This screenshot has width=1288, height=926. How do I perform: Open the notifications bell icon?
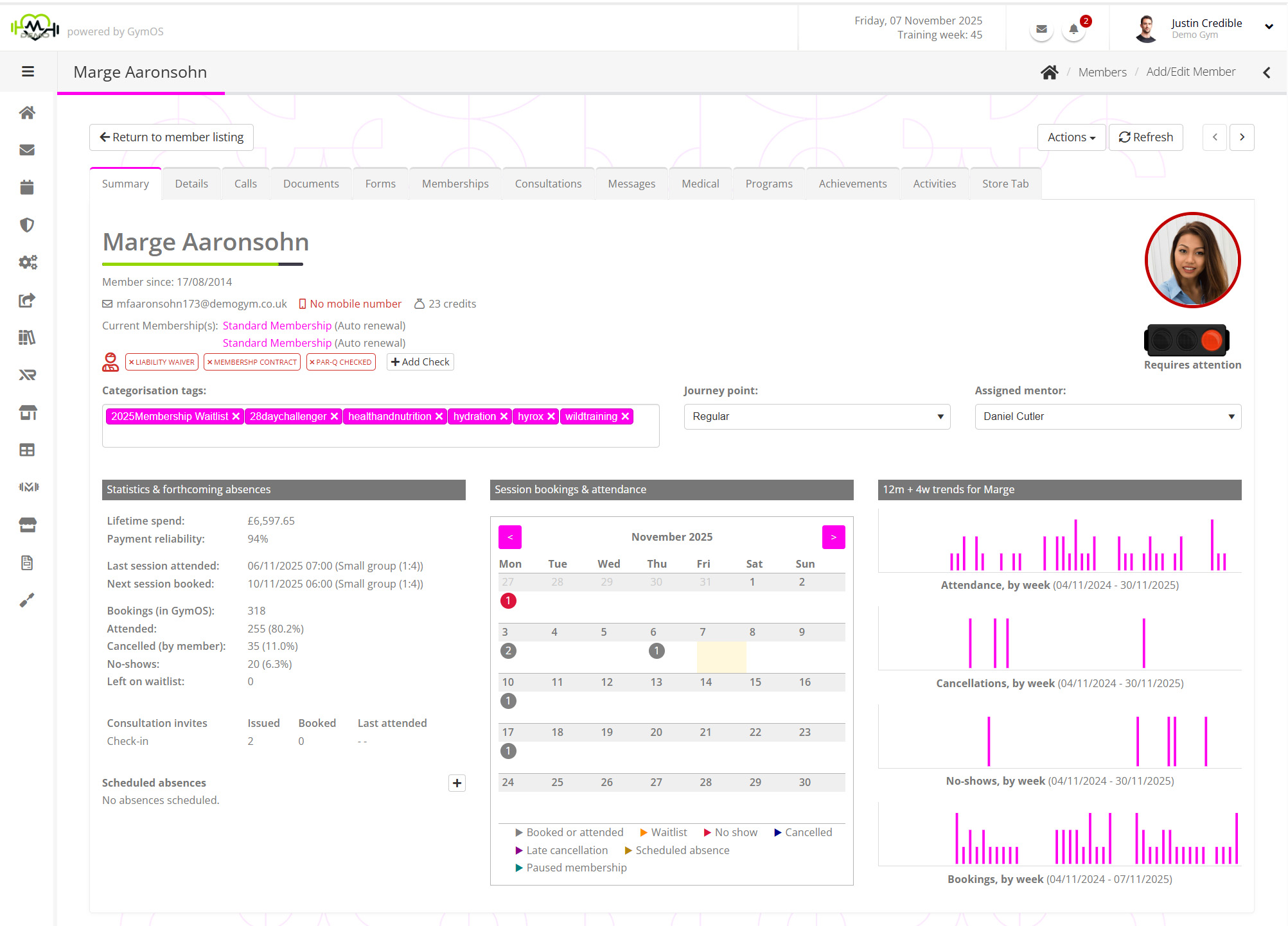click(1073, 29)
